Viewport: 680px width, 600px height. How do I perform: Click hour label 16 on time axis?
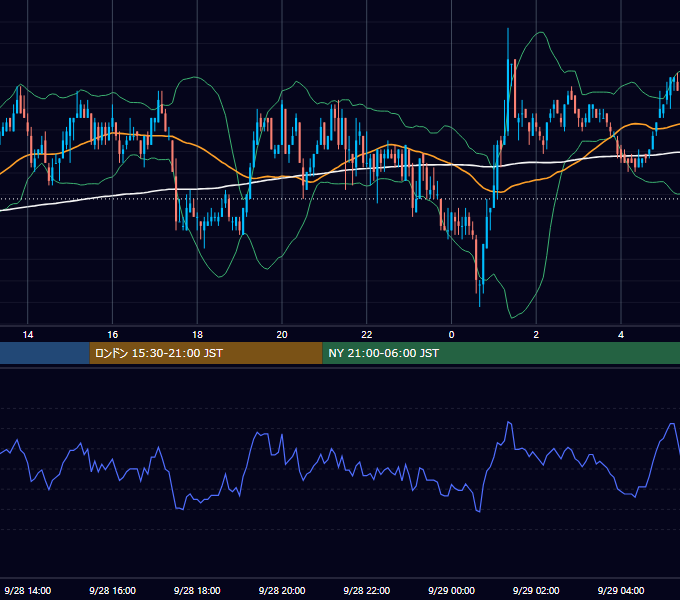pyautogui.click(x=112, y=335)
